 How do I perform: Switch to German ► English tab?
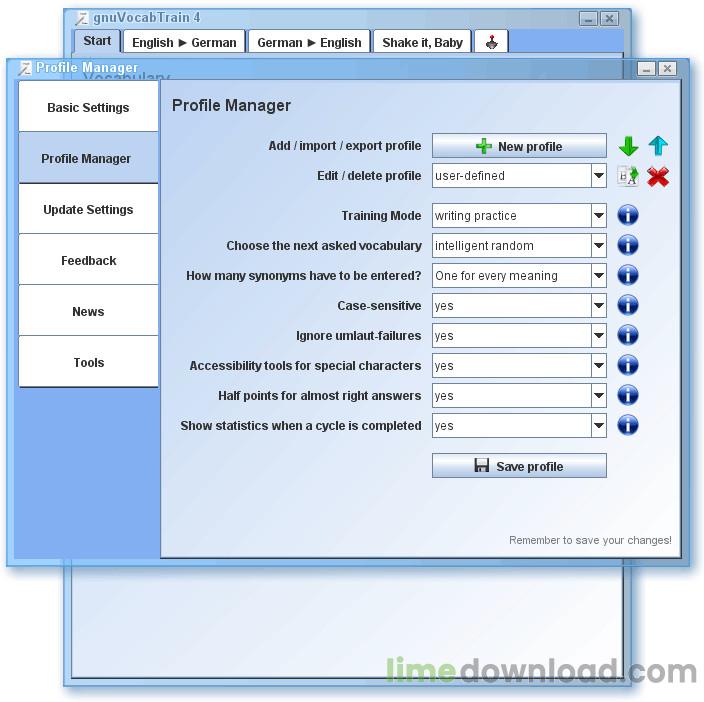[x=309, y=42]
